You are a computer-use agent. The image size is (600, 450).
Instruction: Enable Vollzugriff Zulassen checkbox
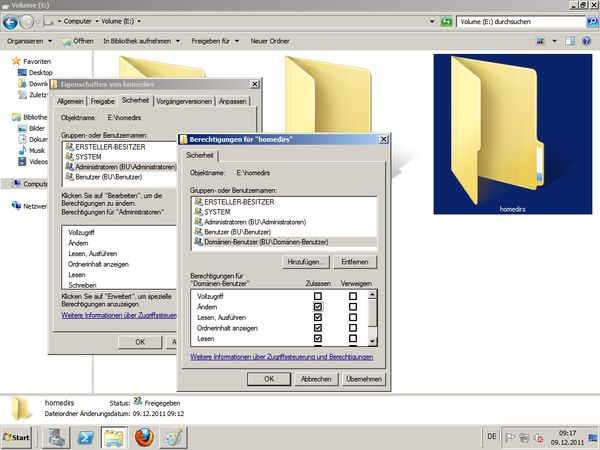[x=318, y=296]
